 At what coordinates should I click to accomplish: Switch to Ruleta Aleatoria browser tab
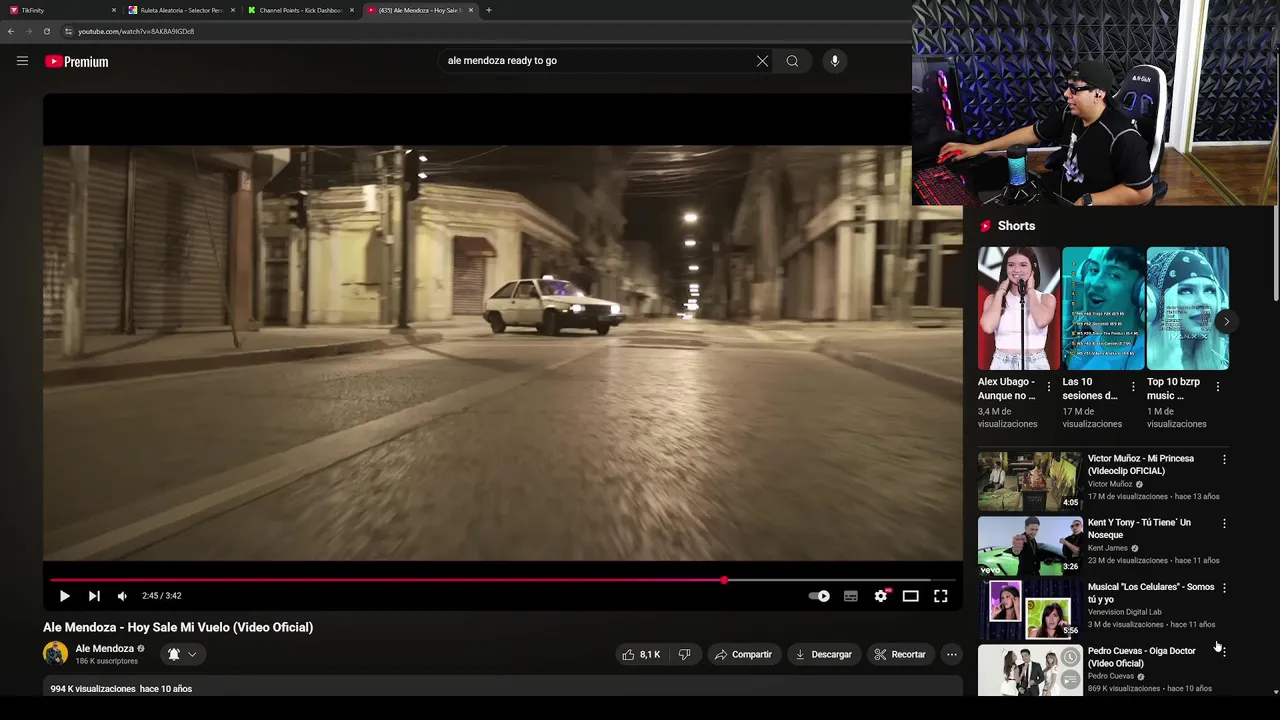182,10
